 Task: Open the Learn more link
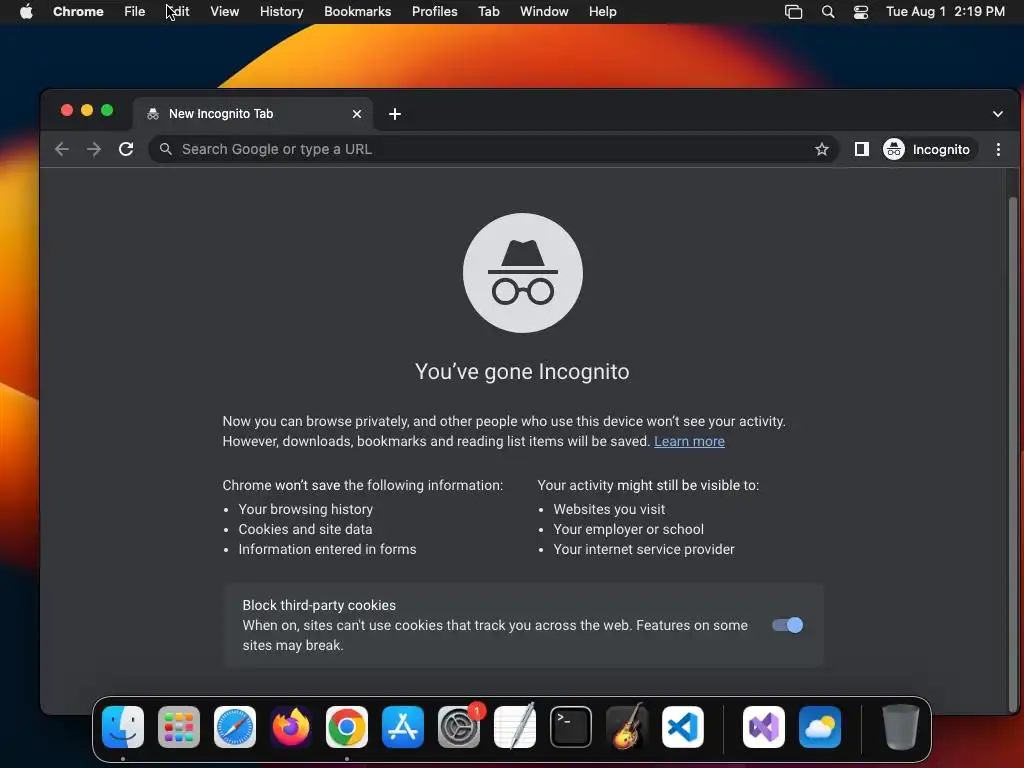tap(689, 441)
